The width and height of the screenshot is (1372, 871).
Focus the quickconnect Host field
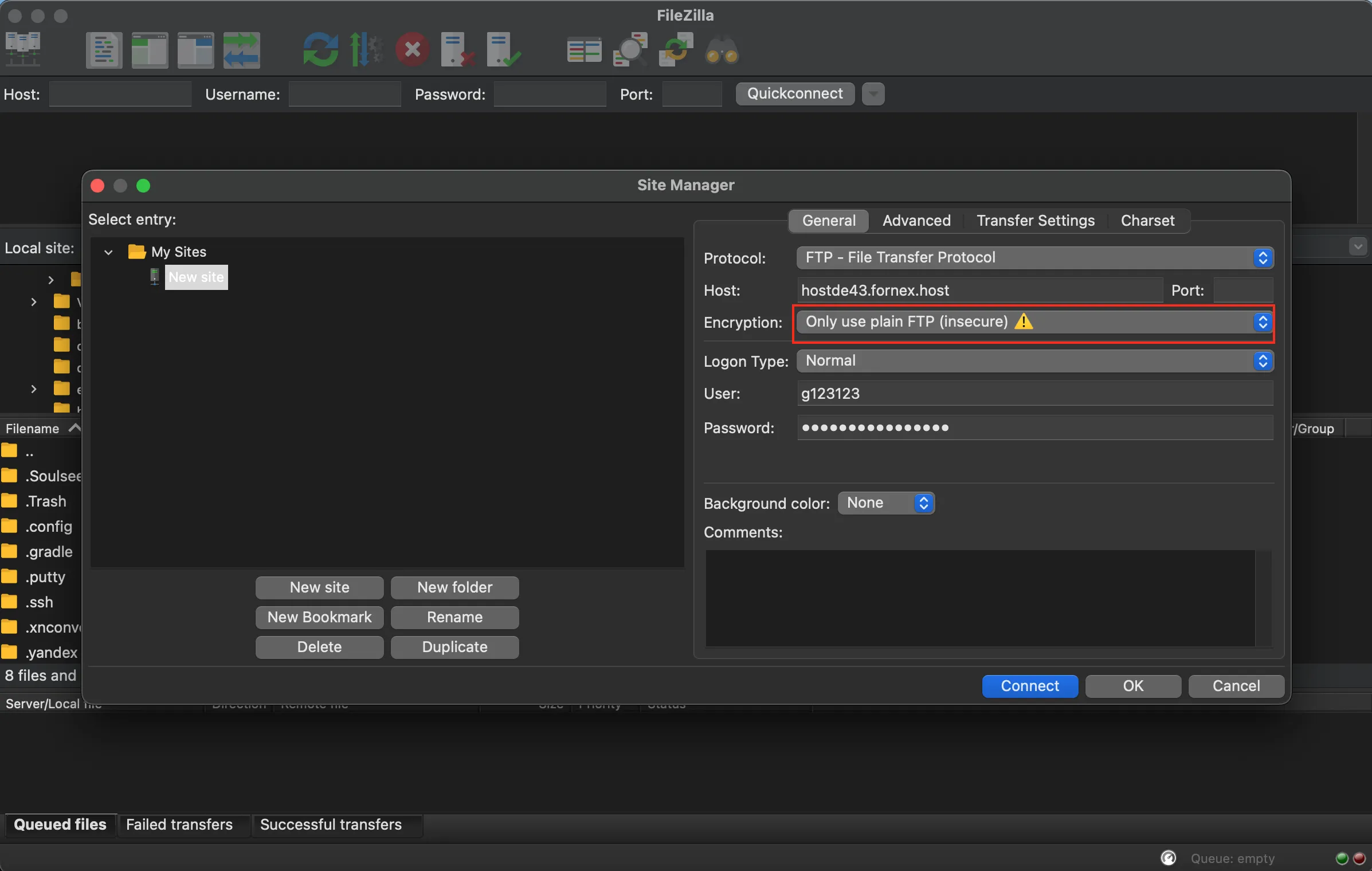pos(120,94)
